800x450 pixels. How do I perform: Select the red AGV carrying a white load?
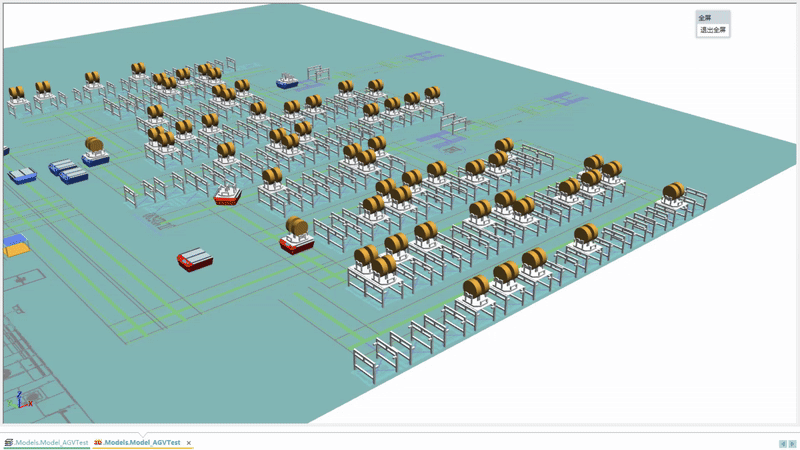pos(228,194)
